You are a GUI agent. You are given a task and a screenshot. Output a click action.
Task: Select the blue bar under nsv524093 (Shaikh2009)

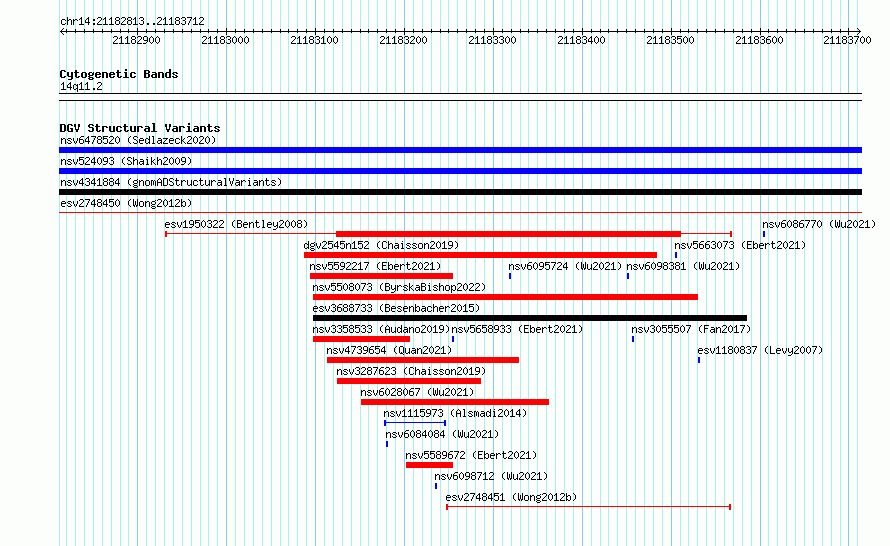460,171
